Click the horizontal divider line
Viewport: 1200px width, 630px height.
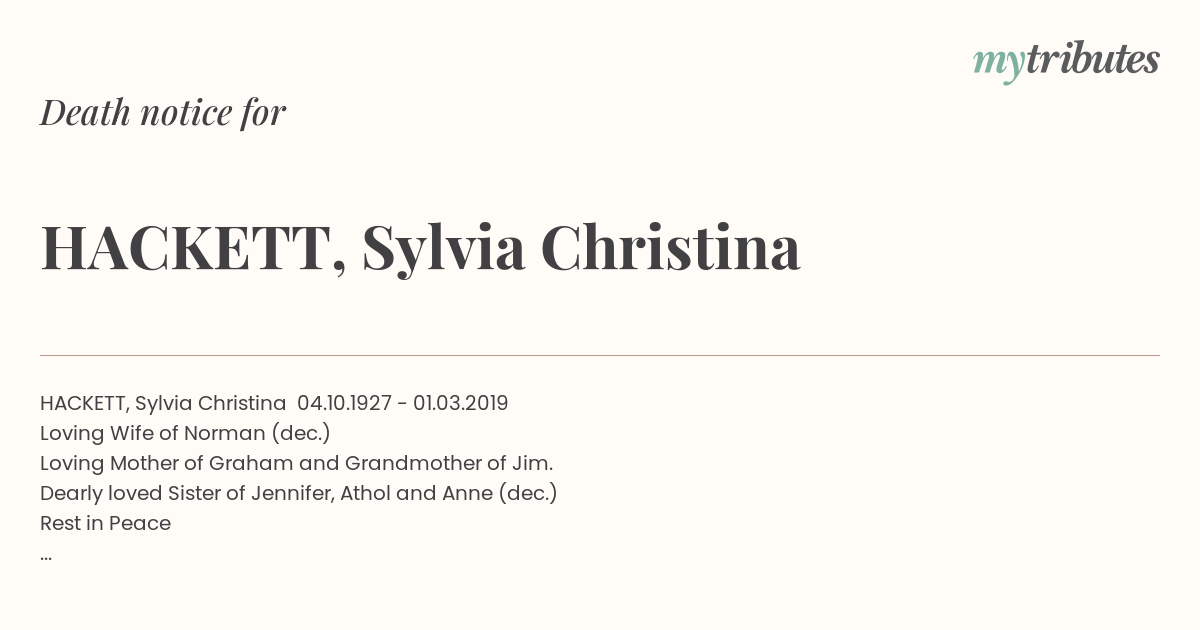point(600,355)
